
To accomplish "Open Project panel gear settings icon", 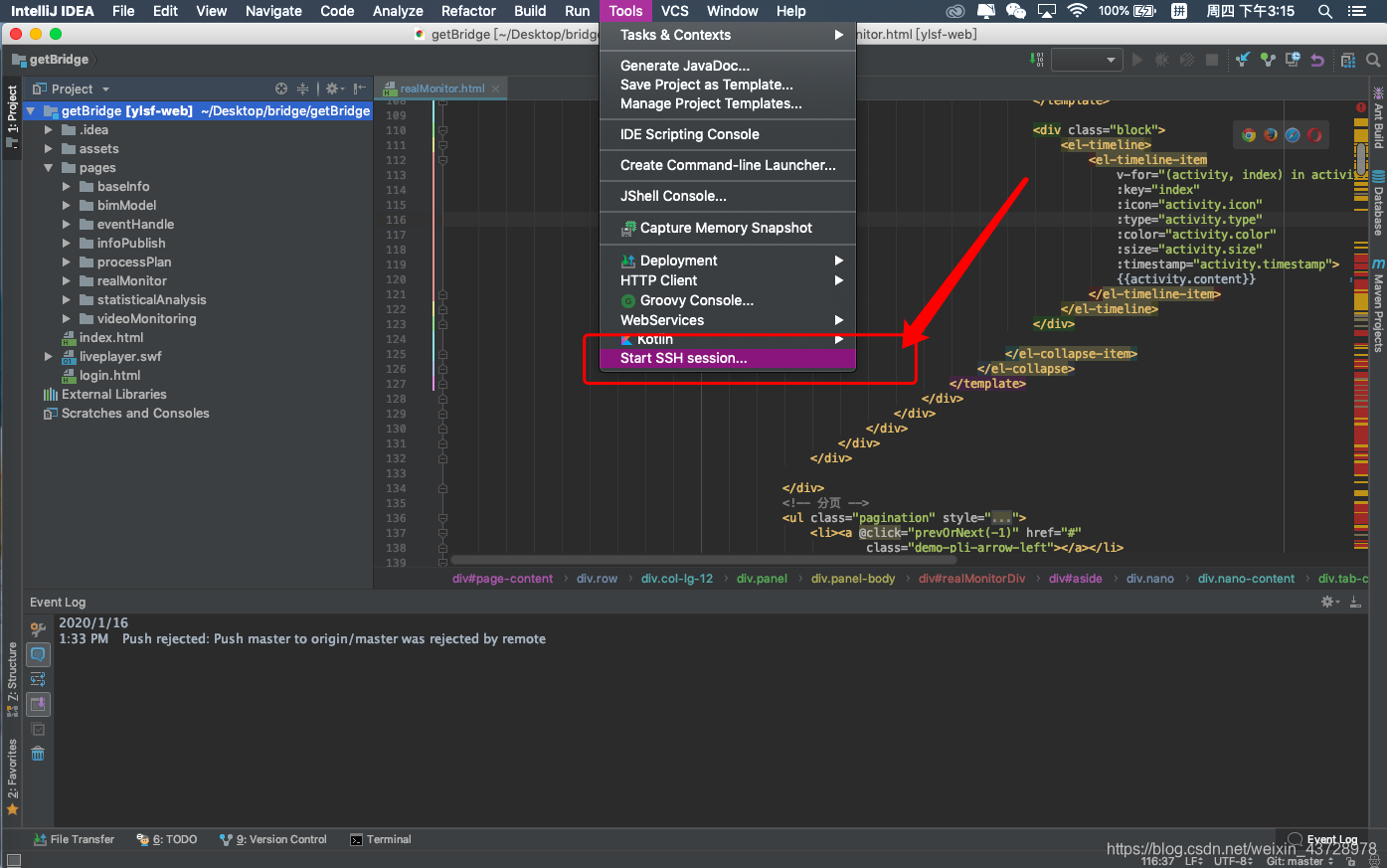I will (x=334, y=88).
